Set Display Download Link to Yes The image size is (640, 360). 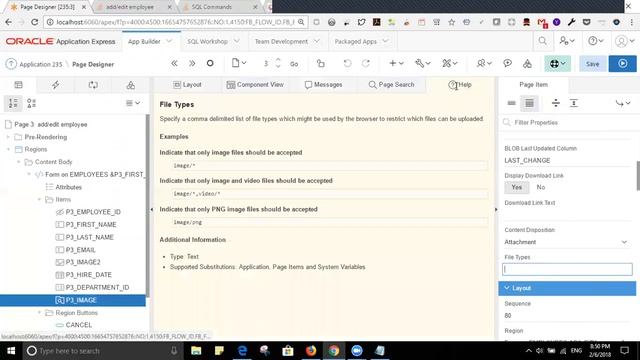(x=517, y=187)
